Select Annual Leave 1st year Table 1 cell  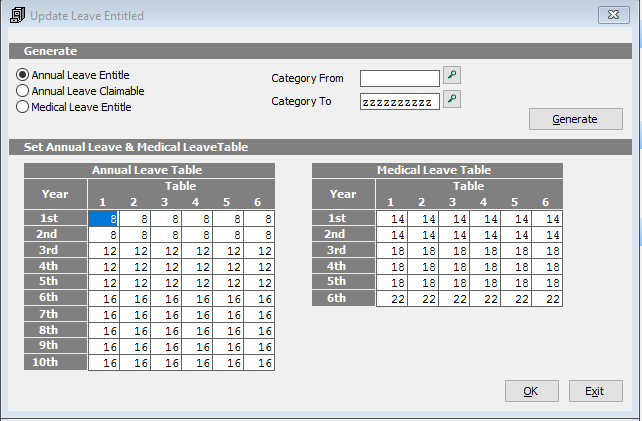click(x=104, y=219)
